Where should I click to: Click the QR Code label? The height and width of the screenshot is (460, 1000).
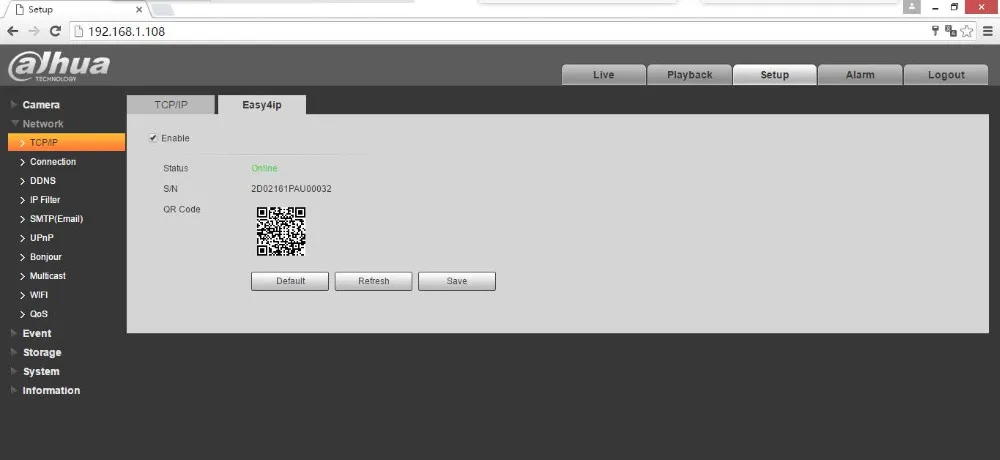182,209
